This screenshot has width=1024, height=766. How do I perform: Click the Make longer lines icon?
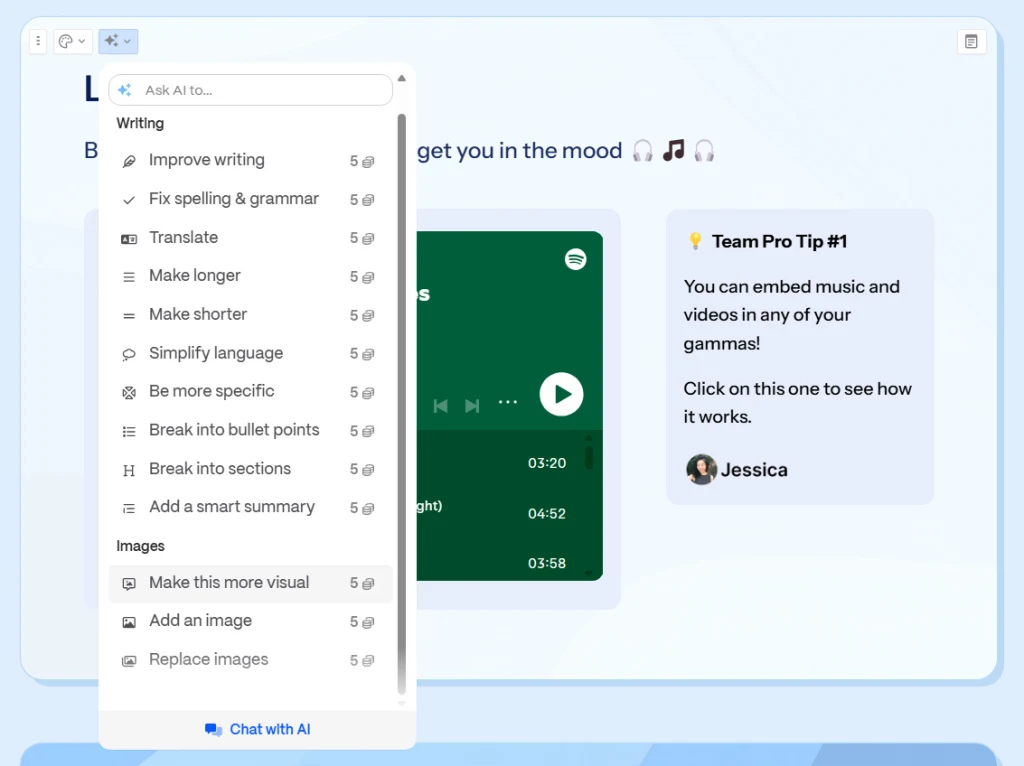129,277
